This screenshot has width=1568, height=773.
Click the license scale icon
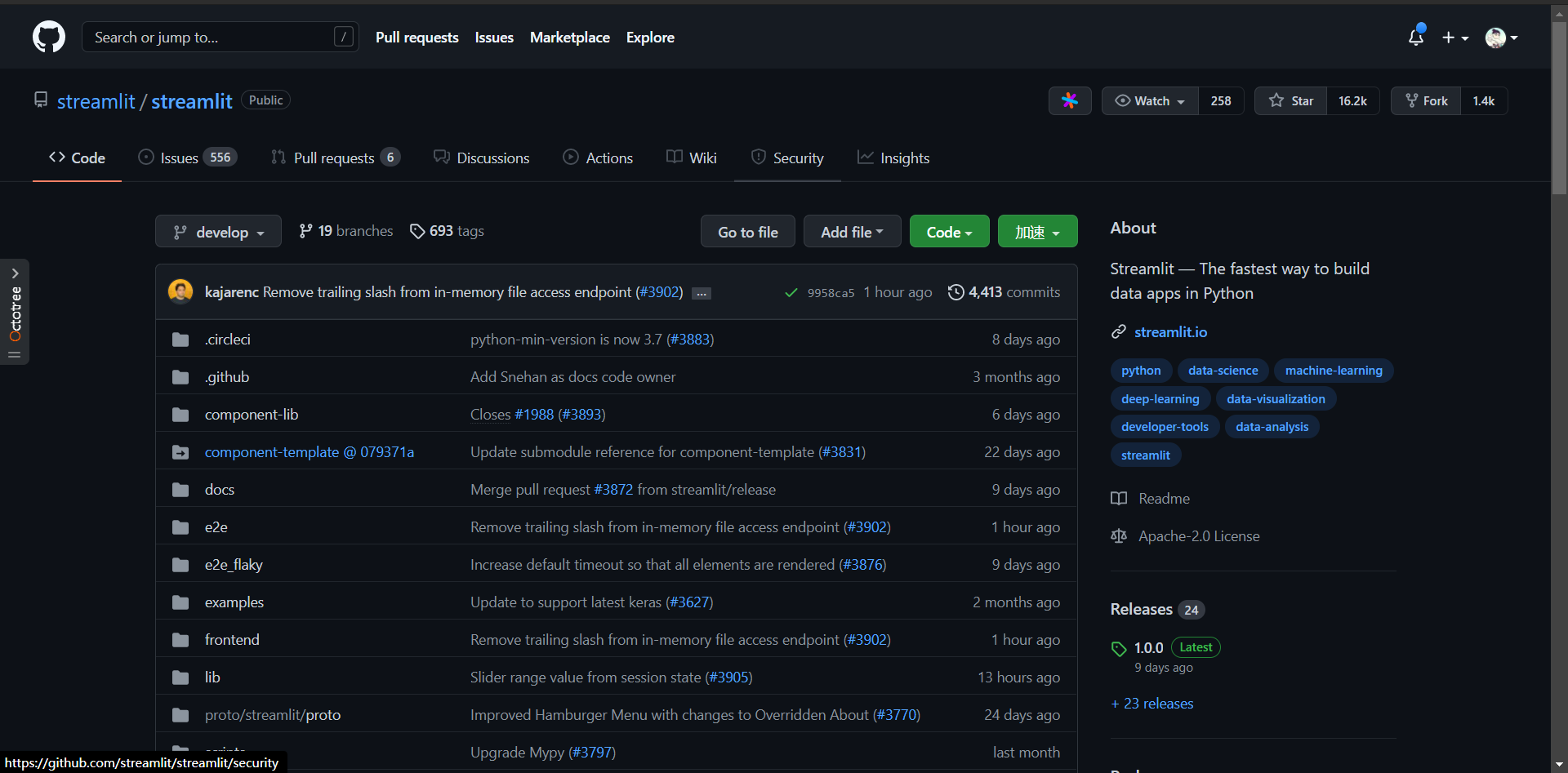1119,535
